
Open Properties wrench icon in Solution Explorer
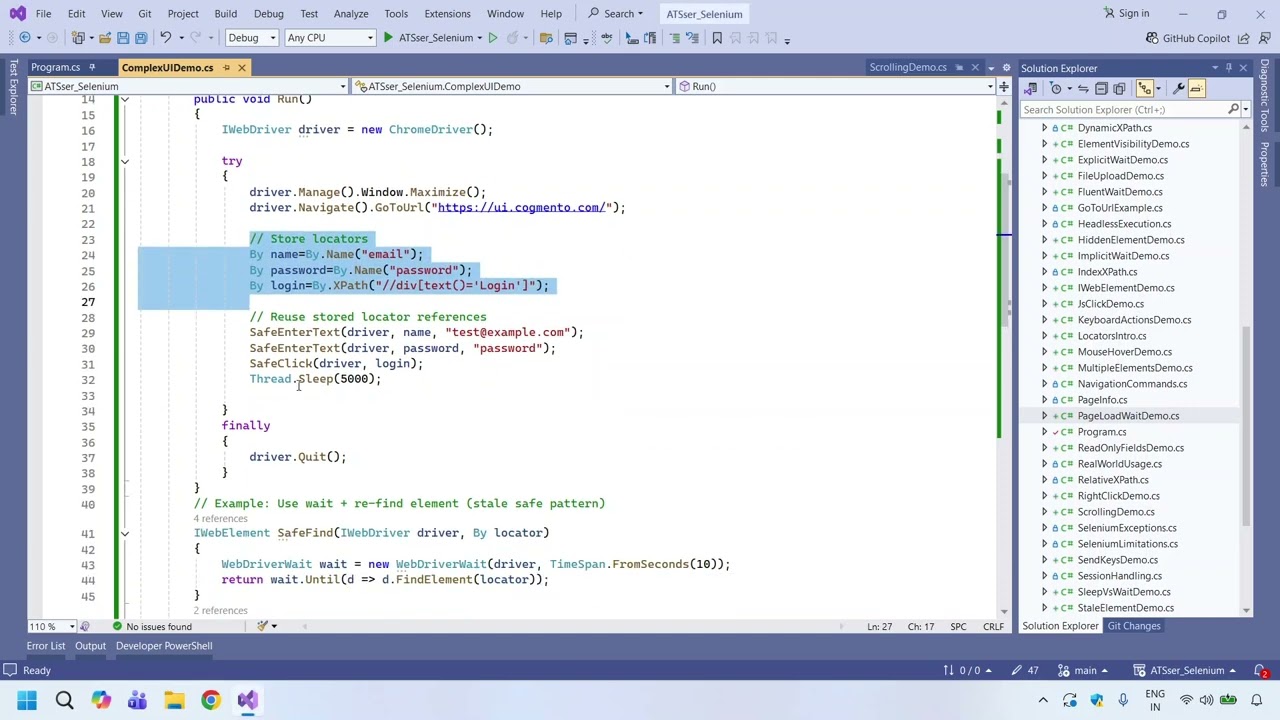point(1178,89)
